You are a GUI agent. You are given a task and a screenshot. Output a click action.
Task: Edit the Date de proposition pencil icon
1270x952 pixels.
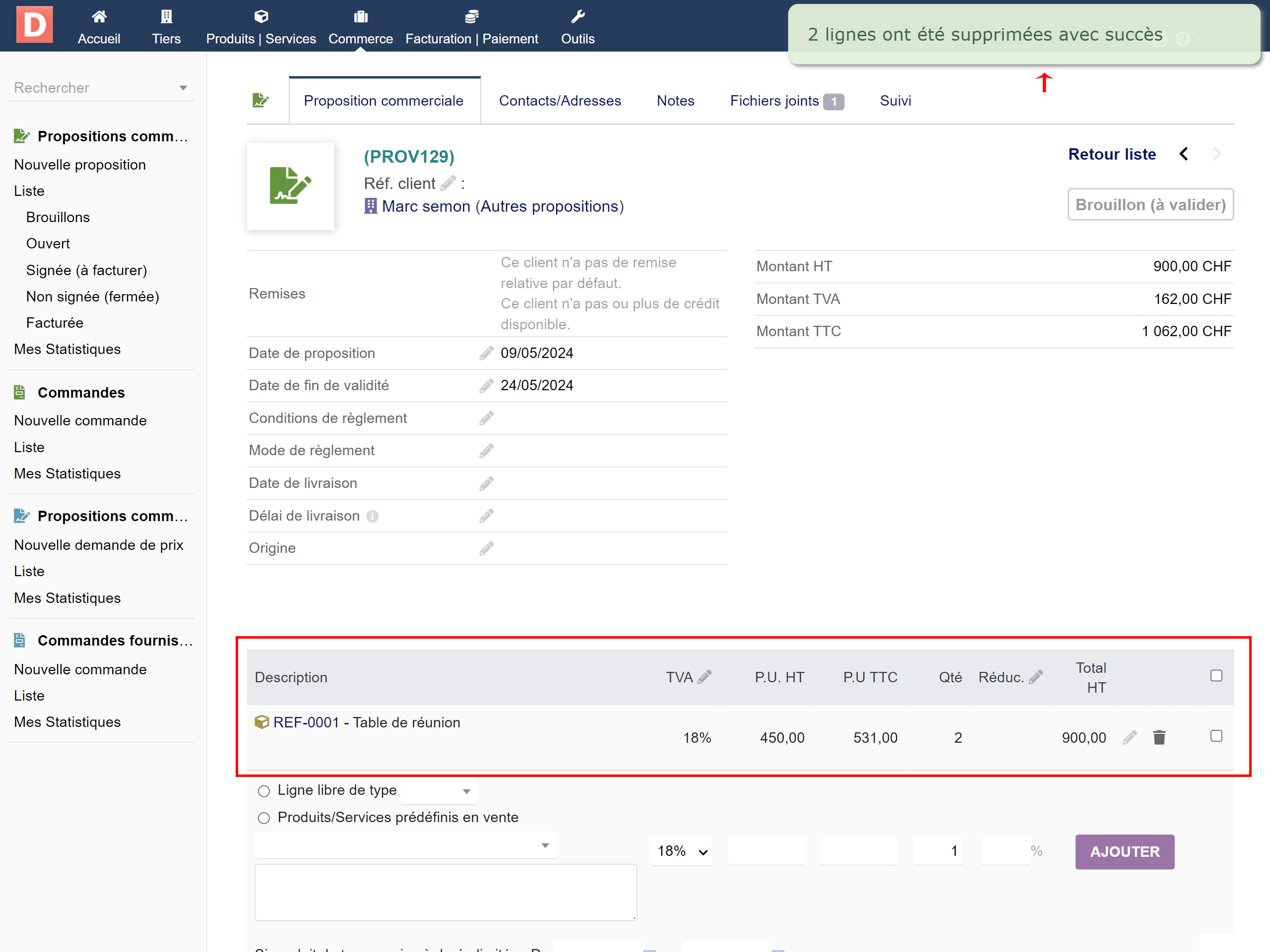[486, 353]
